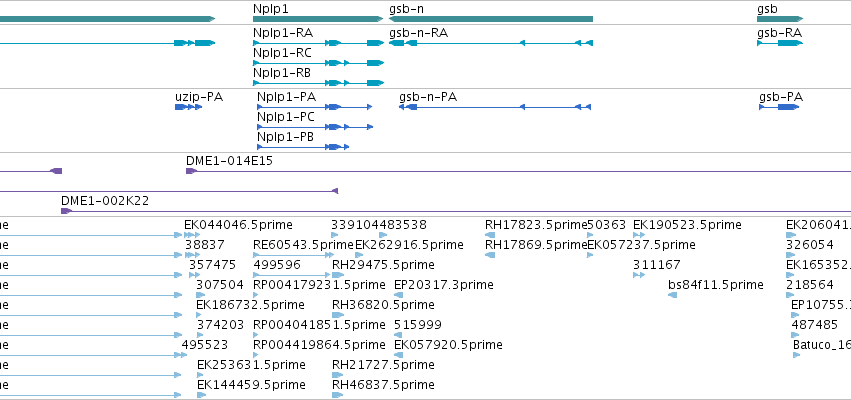The image size is (851, 400).
Task: Select the Nplp1 gene bar
Action: (x=318, y=19)
